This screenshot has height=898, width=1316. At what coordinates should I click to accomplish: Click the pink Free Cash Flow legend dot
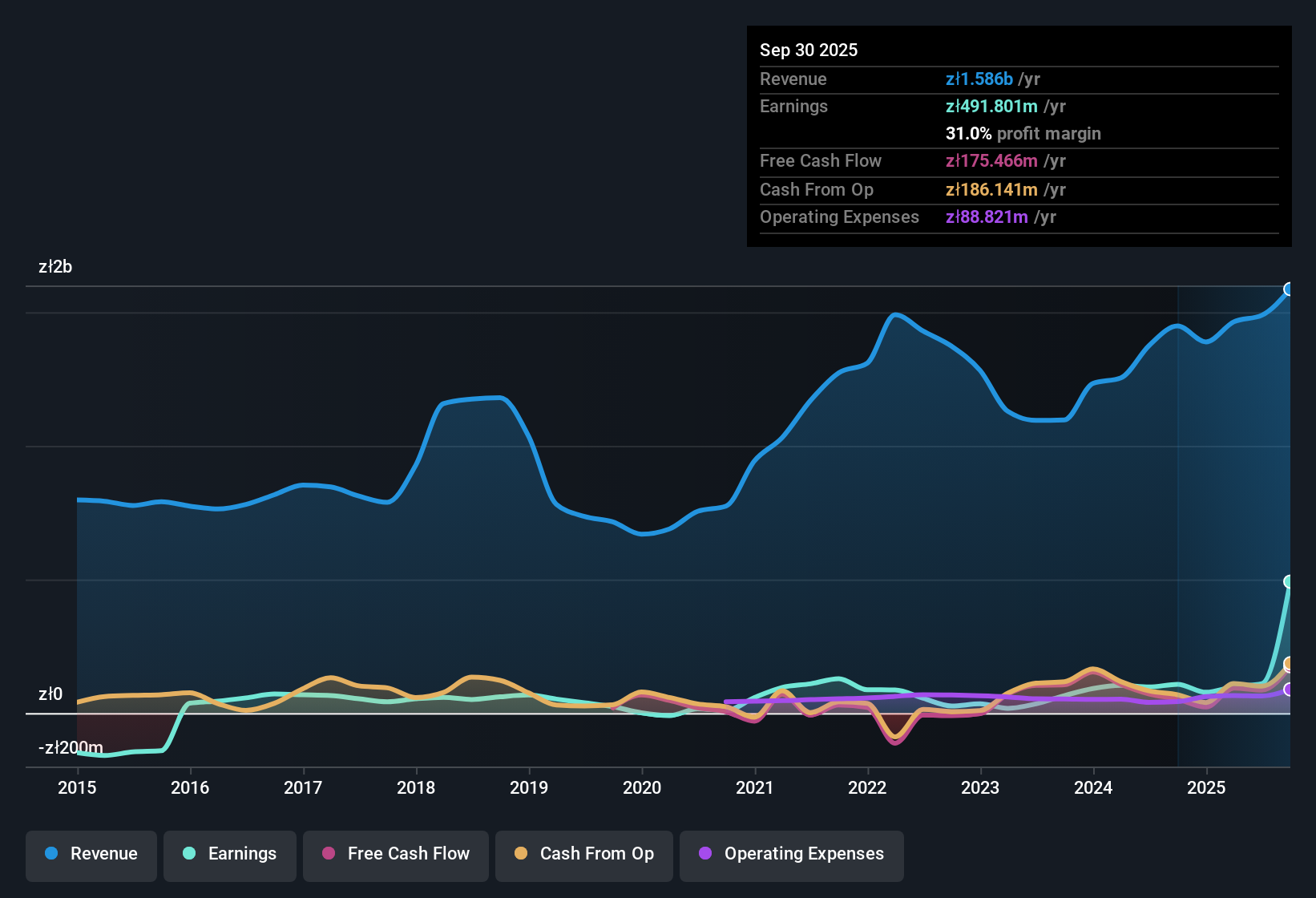click(329, 854)
